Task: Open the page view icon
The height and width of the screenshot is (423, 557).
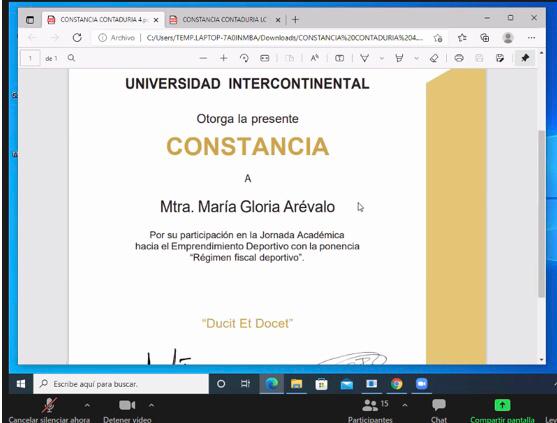Action: point(290,58)
